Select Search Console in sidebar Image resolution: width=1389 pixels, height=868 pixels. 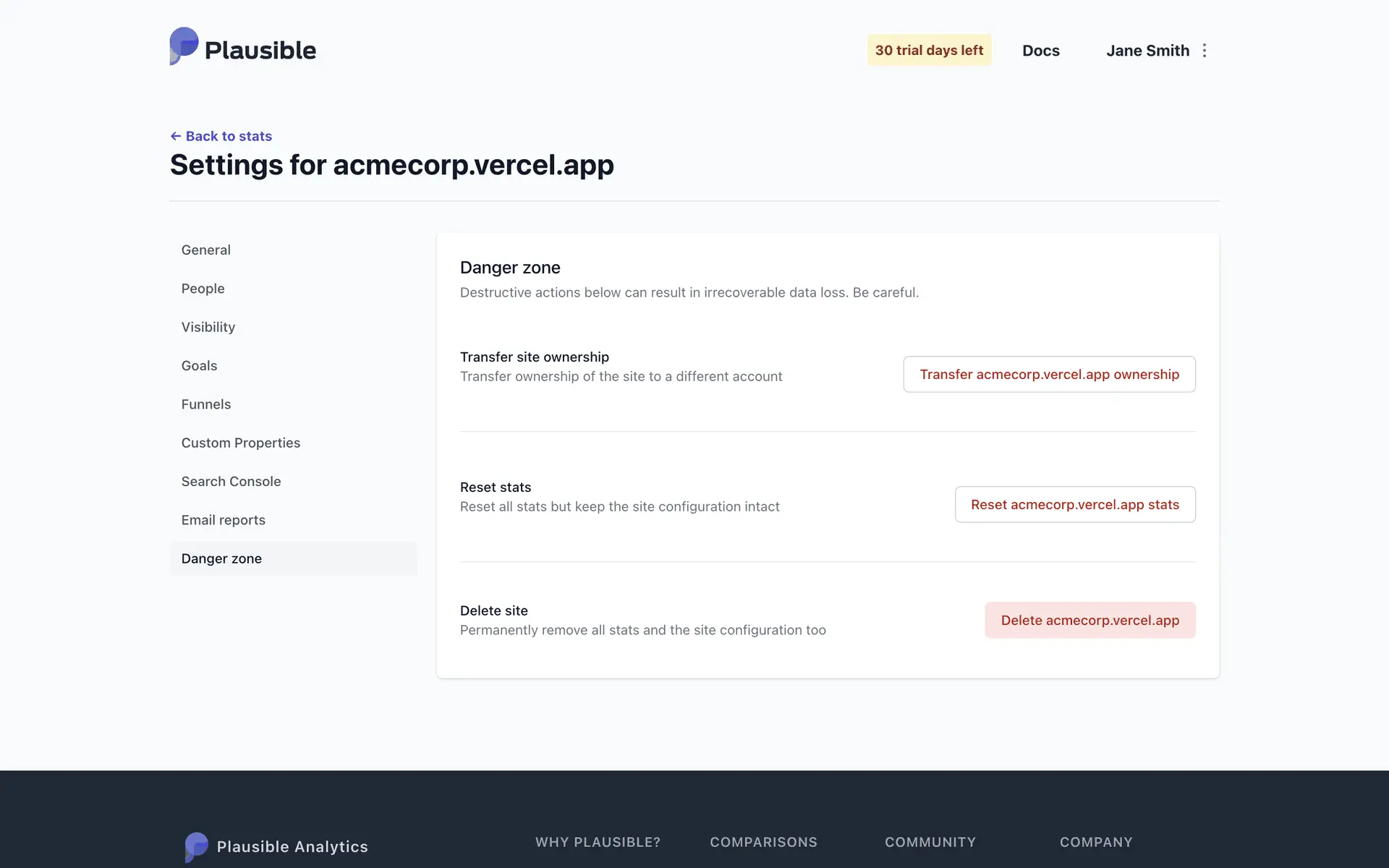[231, 481]
